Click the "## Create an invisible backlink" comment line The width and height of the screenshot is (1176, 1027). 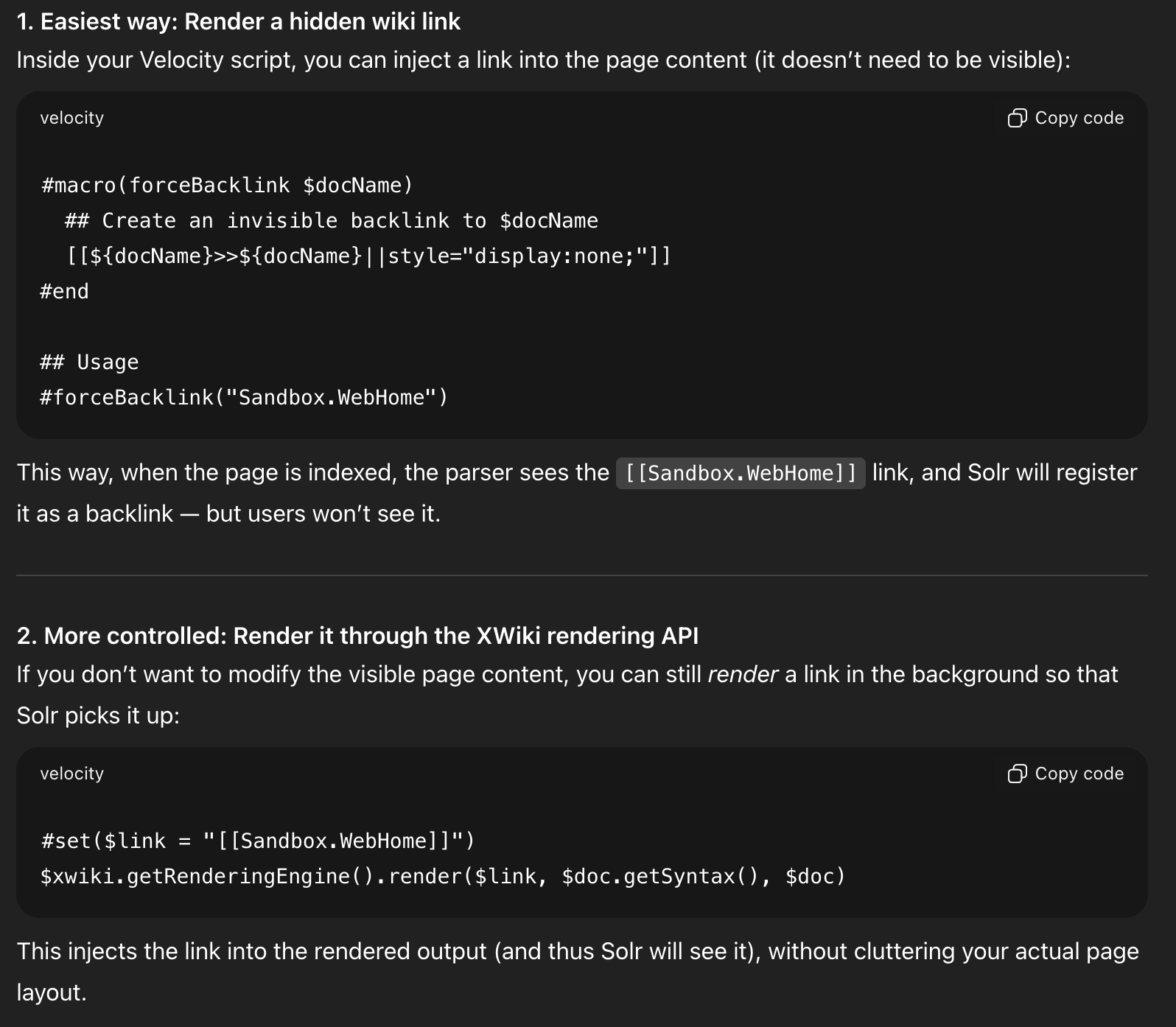(331, 220)
